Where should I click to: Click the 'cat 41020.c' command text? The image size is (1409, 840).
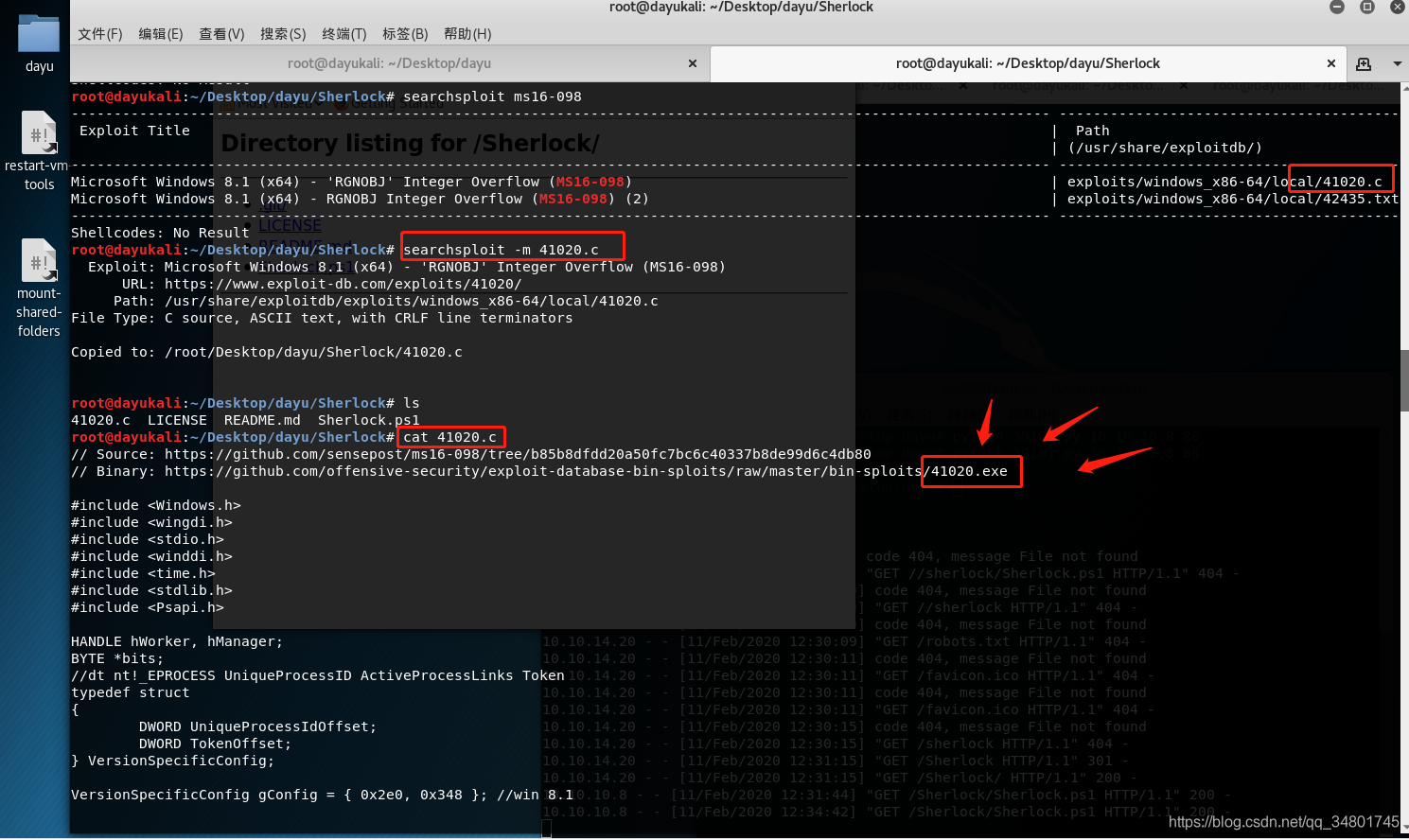coord(449,437)
